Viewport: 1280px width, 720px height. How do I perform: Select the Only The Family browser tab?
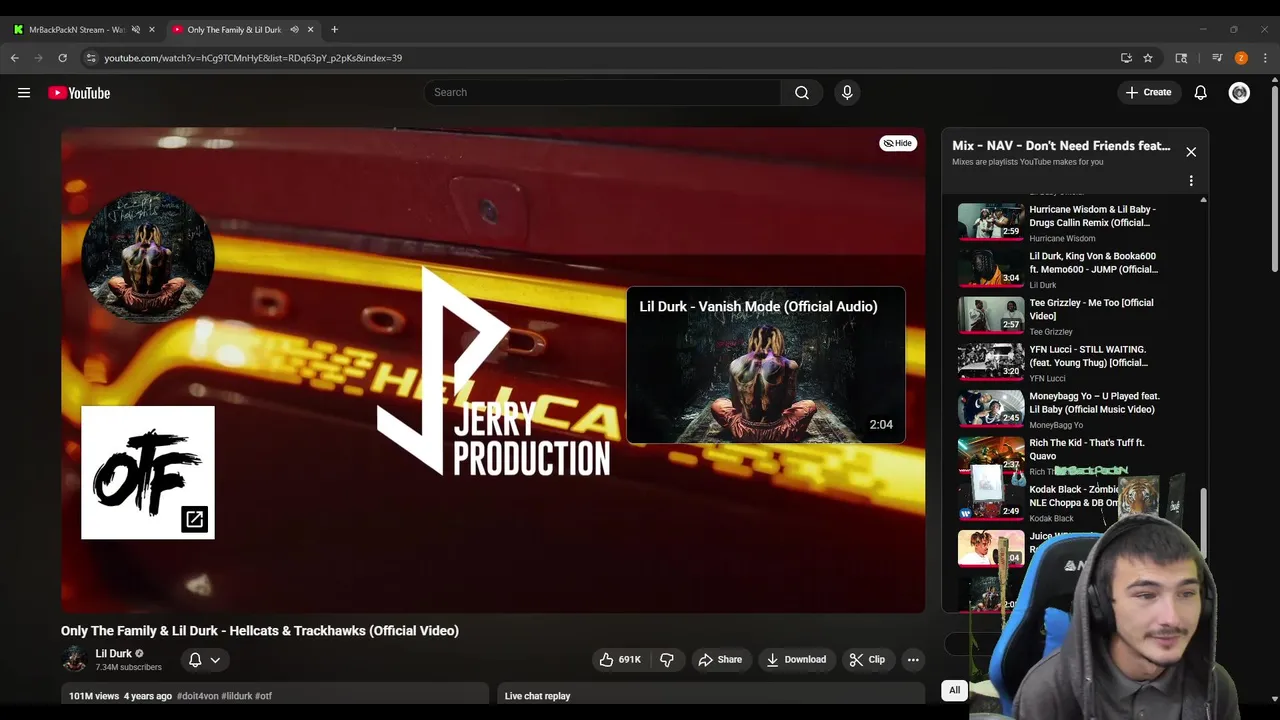pyautogui.click(x=235, y=29)
